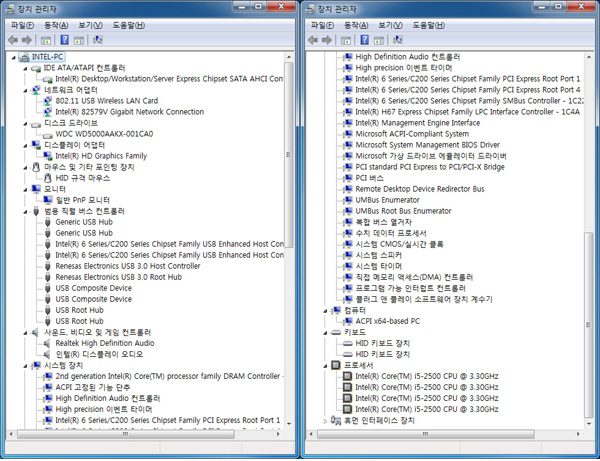Click the 인텔(R) 디스플레이 오디오 speaker icon
This screenshot has width=600, height=461.
47,355
